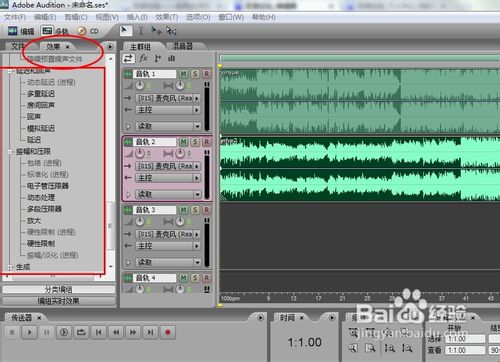Arm track 音轨 3 for recording
The image size is (500, 362).
(207, 210)
